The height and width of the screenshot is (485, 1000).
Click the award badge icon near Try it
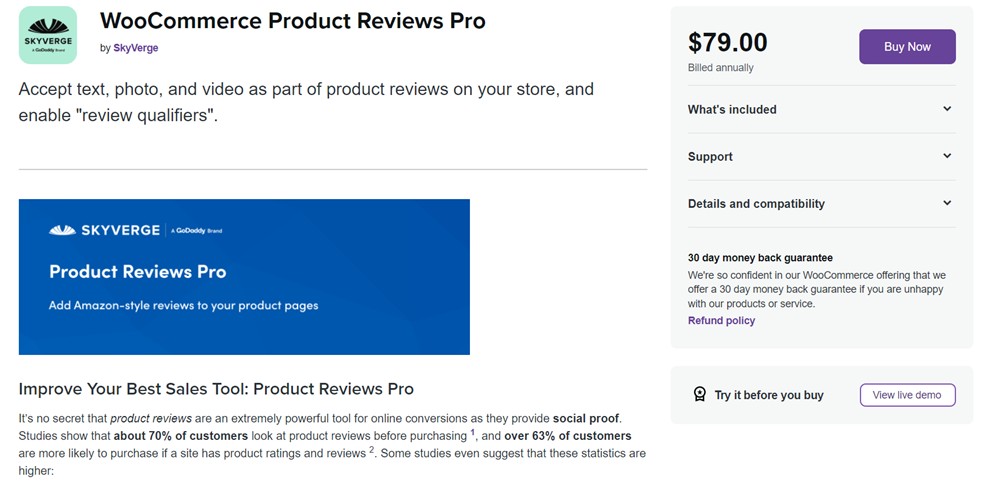pos(700,395)
